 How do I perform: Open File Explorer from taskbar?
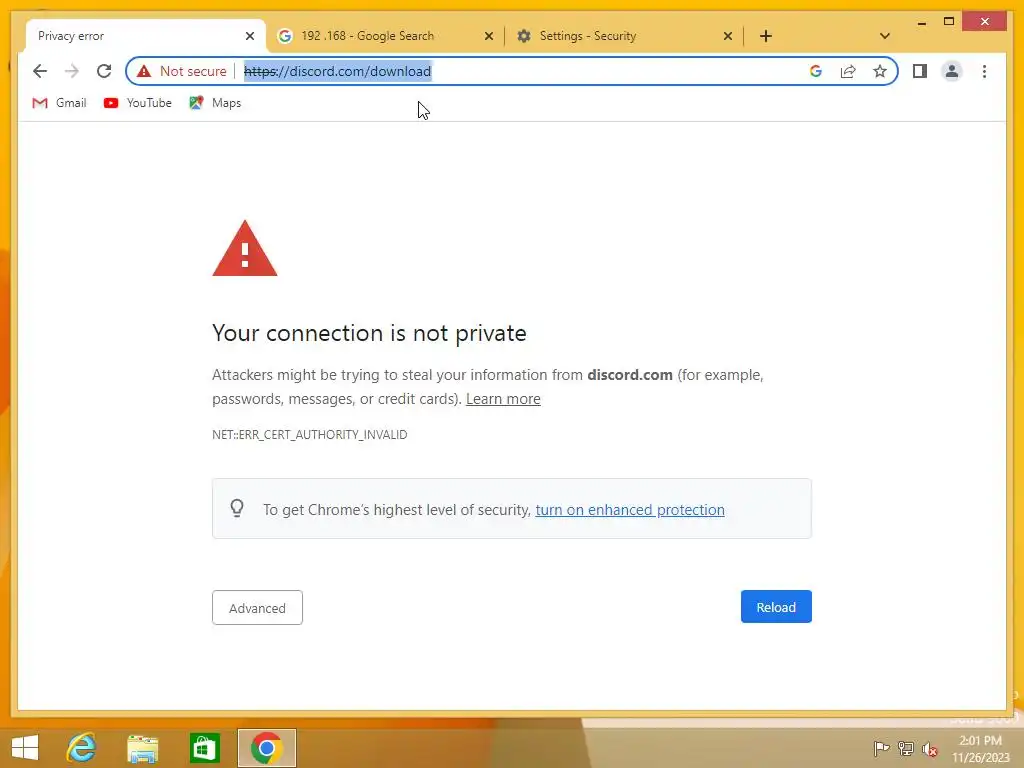pos(142,748)
